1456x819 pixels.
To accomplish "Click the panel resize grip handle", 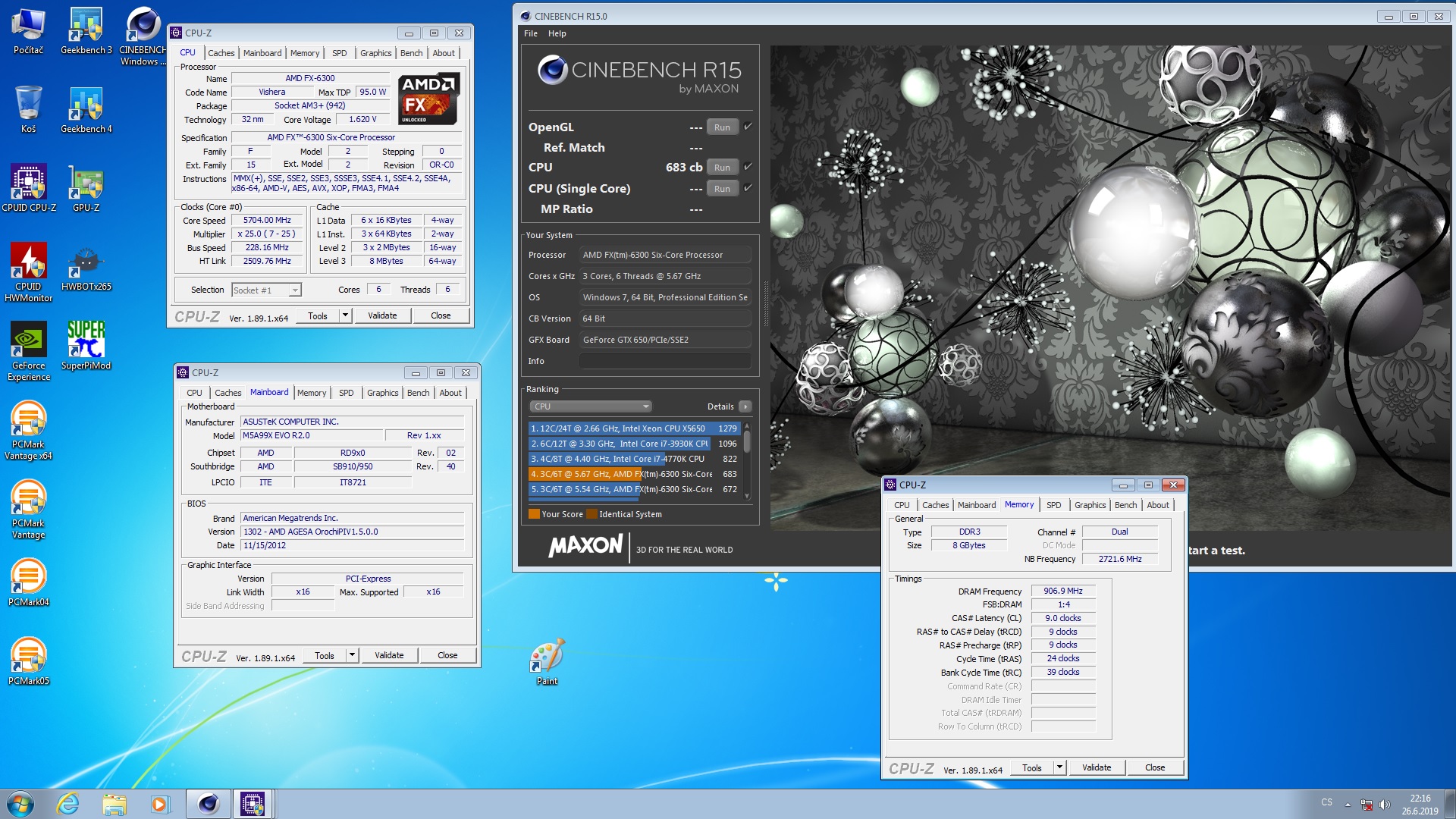I will coord(765,303).
